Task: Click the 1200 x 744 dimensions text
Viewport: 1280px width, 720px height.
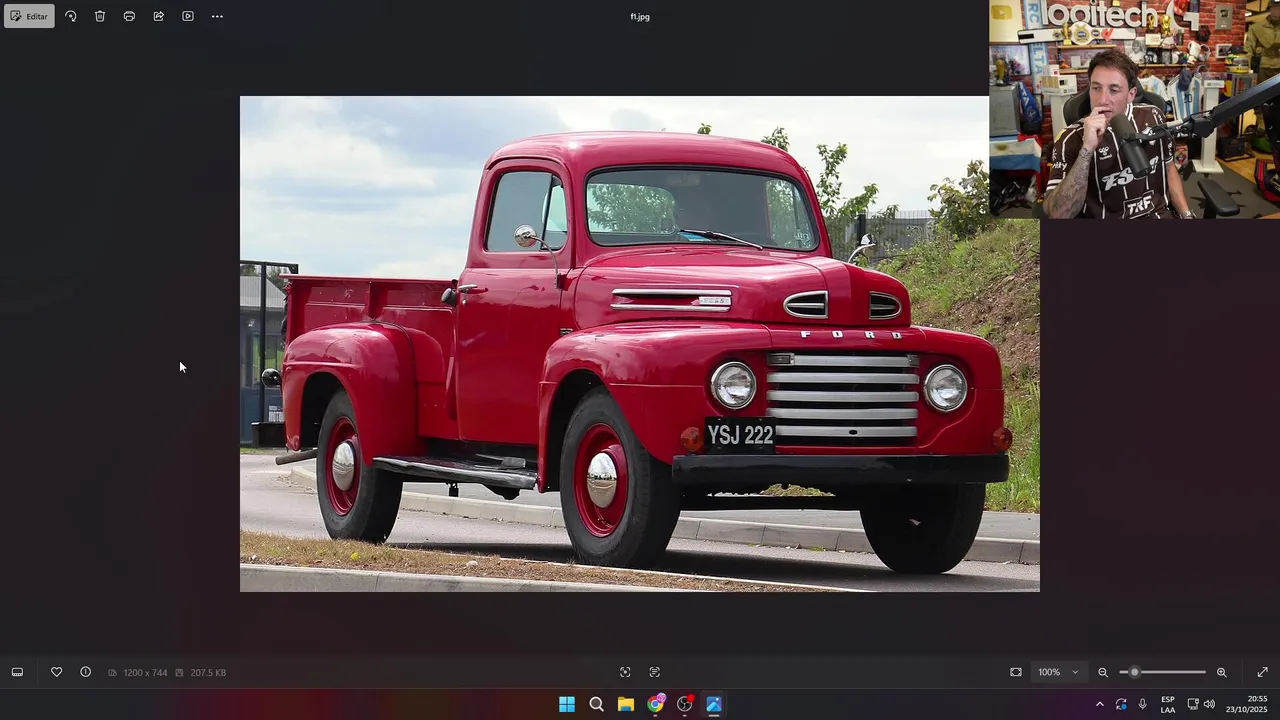Action: [x=145, y=673]
